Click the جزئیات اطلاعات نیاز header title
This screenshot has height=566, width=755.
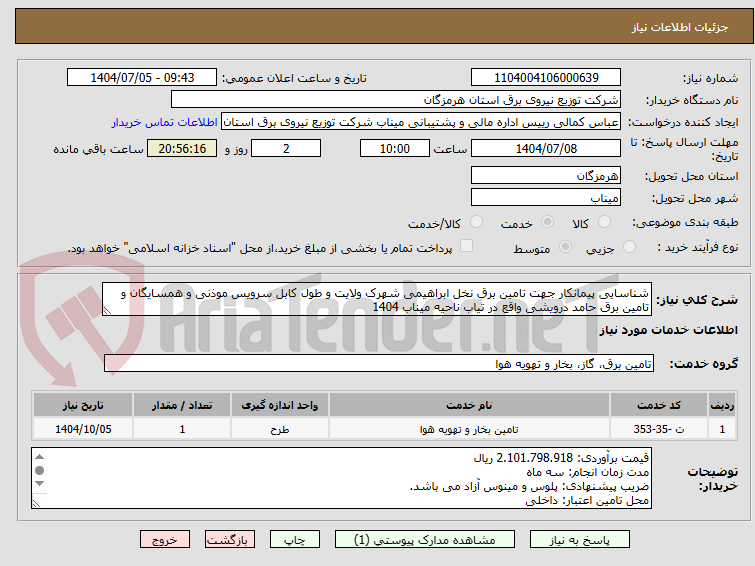680,27
